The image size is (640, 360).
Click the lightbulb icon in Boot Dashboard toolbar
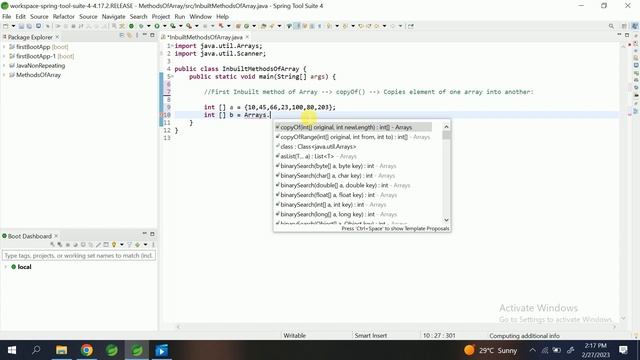[x=114, y=244]
